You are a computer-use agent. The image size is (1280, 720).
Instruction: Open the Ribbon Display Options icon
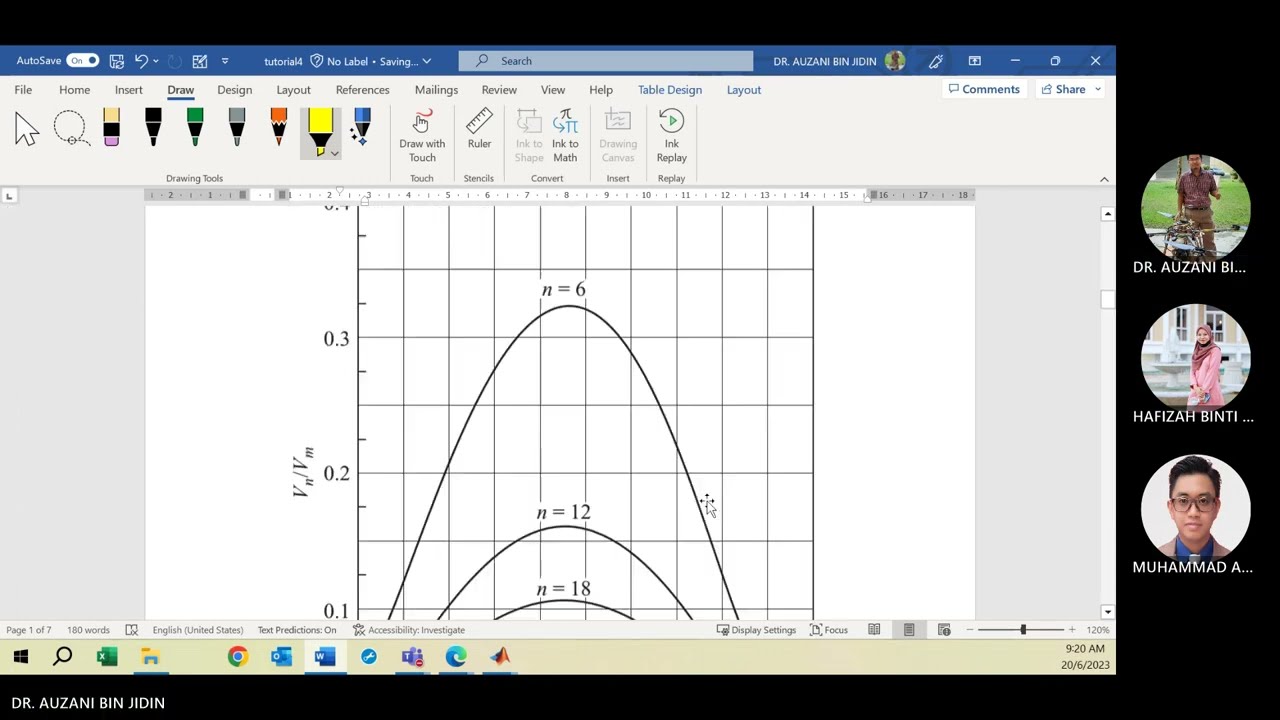click(974, 61)
